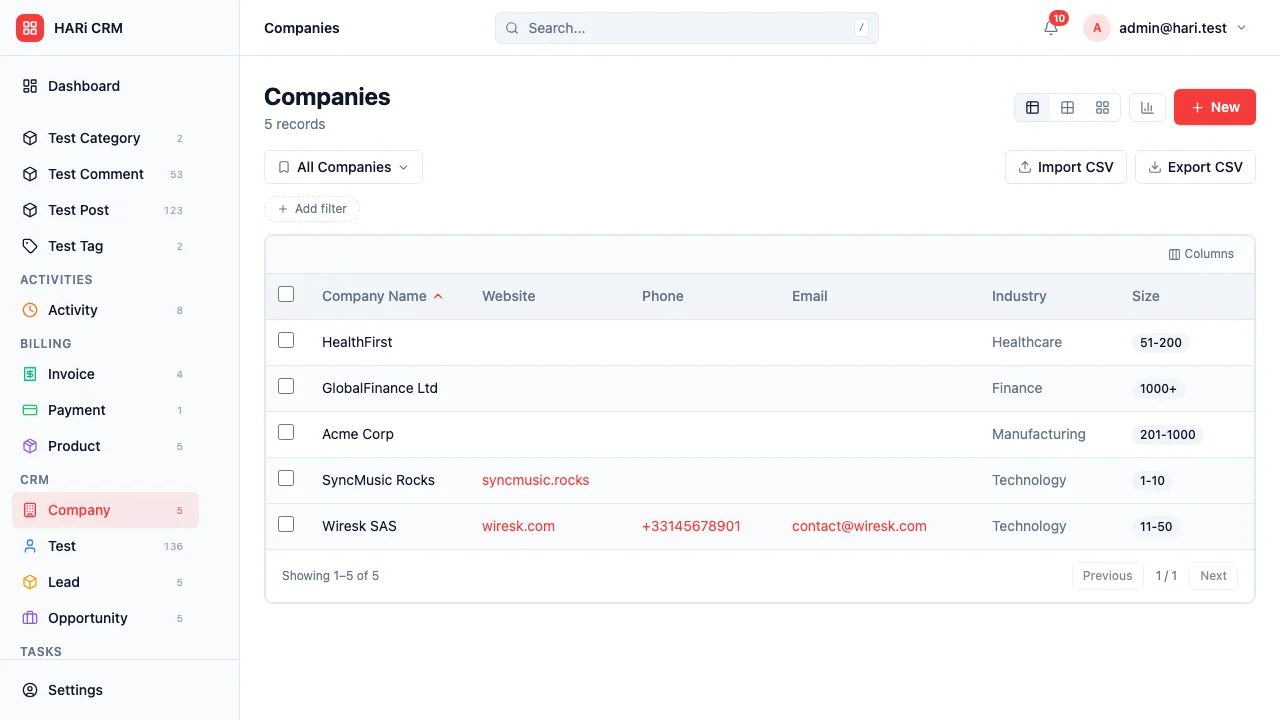
Task: Select the grid card view icon
Action: 1102,107
